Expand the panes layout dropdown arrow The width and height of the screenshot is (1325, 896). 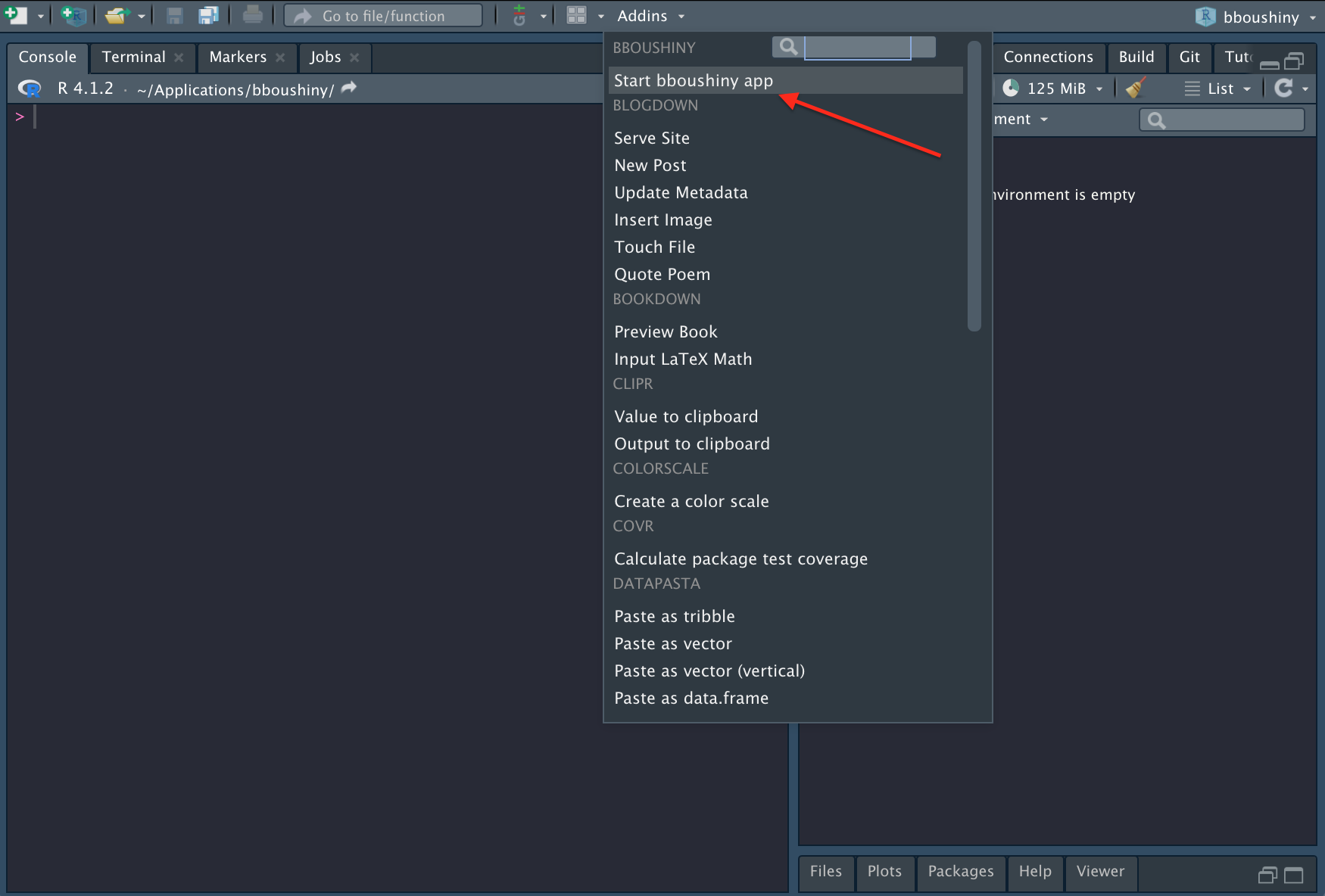tap(601, 16)
